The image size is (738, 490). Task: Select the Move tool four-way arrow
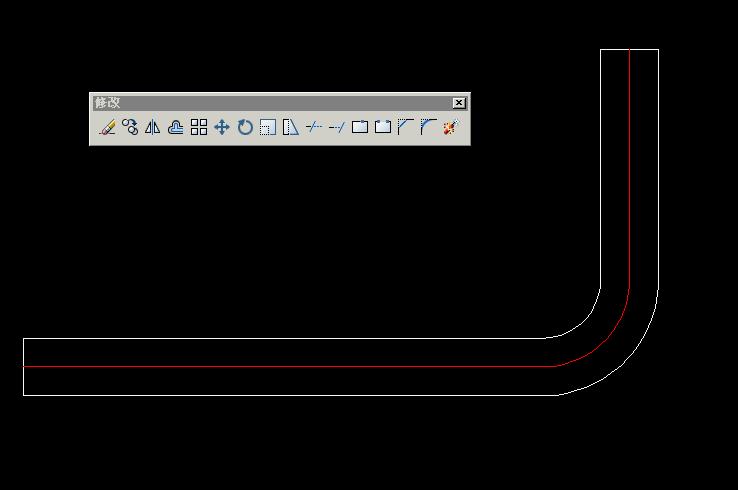point(222,127)
